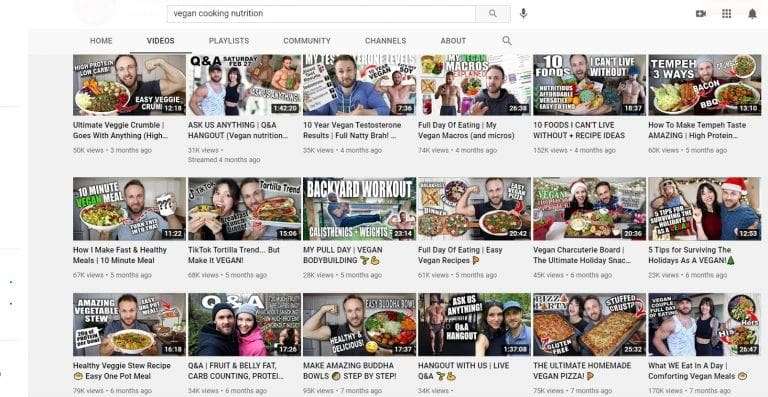This screenshot has height=397, width=768.
Task: Open the COMMUNITY tab
Action: pos(307,41)
